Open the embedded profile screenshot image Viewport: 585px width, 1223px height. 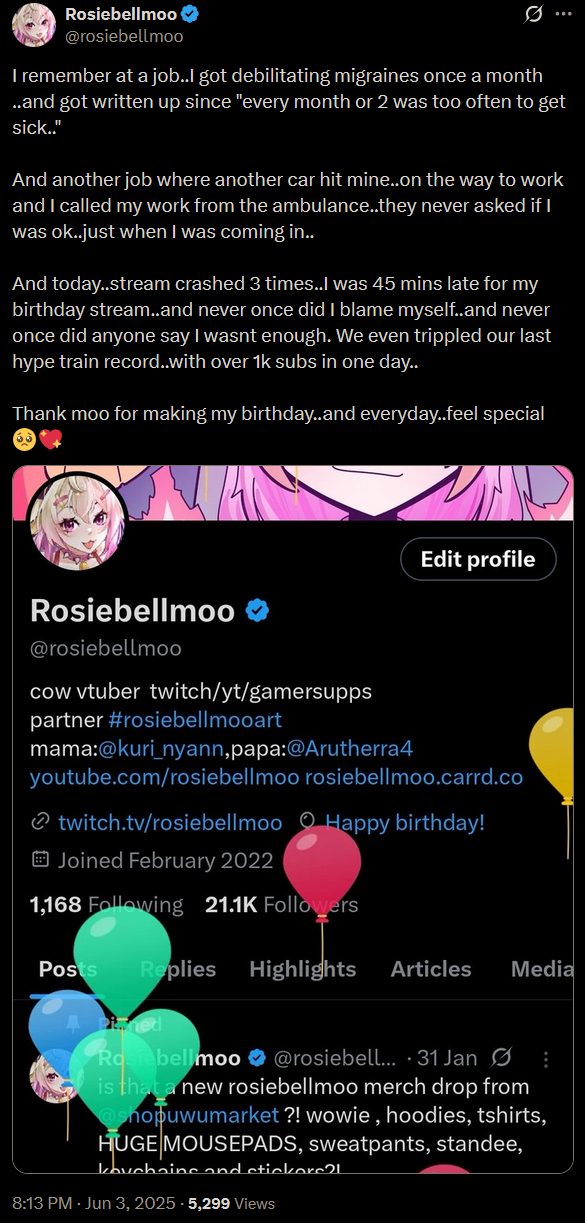point(293,818)
